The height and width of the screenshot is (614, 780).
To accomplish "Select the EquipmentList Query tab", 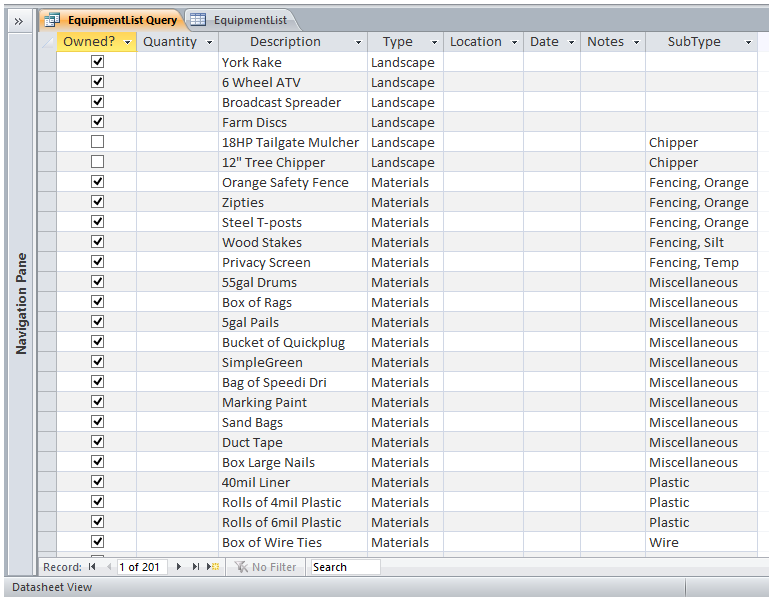I will tap(112, 20).
